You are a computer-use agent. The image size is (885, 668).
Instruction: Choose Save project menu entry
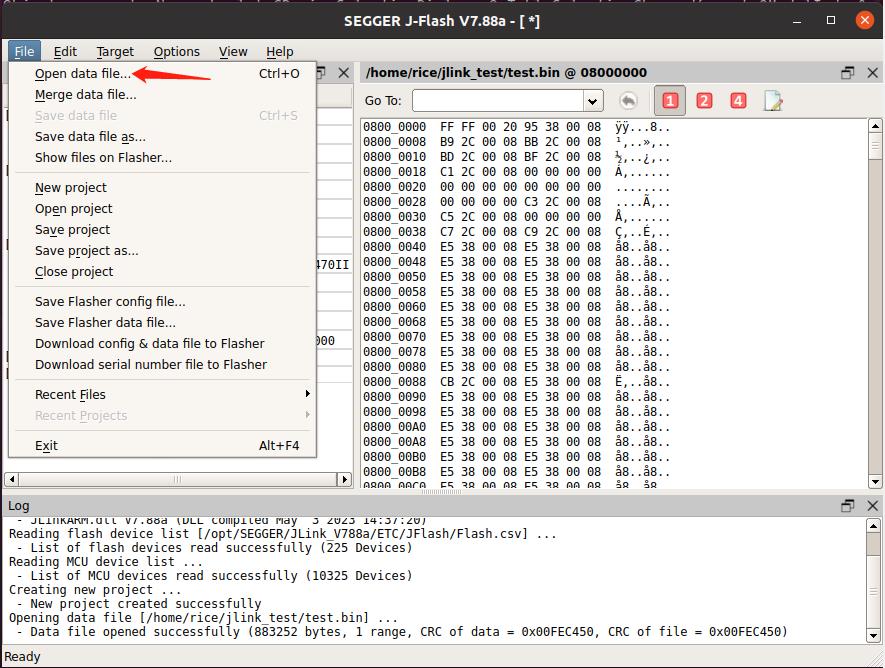(163, 230)
